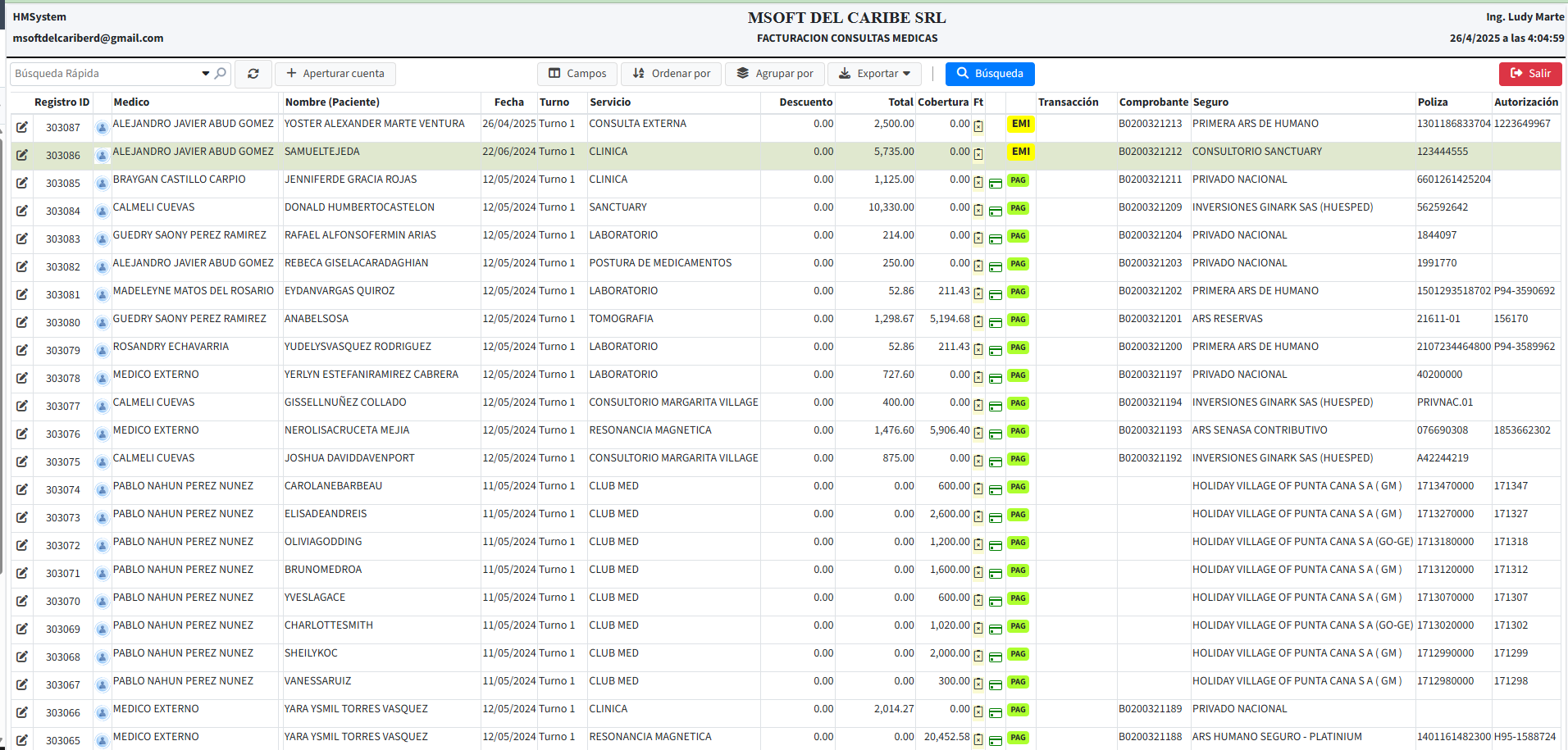Edit record 303087 with pencil icon
Viewport: 1568px width, 750px height.
point(22,127)
